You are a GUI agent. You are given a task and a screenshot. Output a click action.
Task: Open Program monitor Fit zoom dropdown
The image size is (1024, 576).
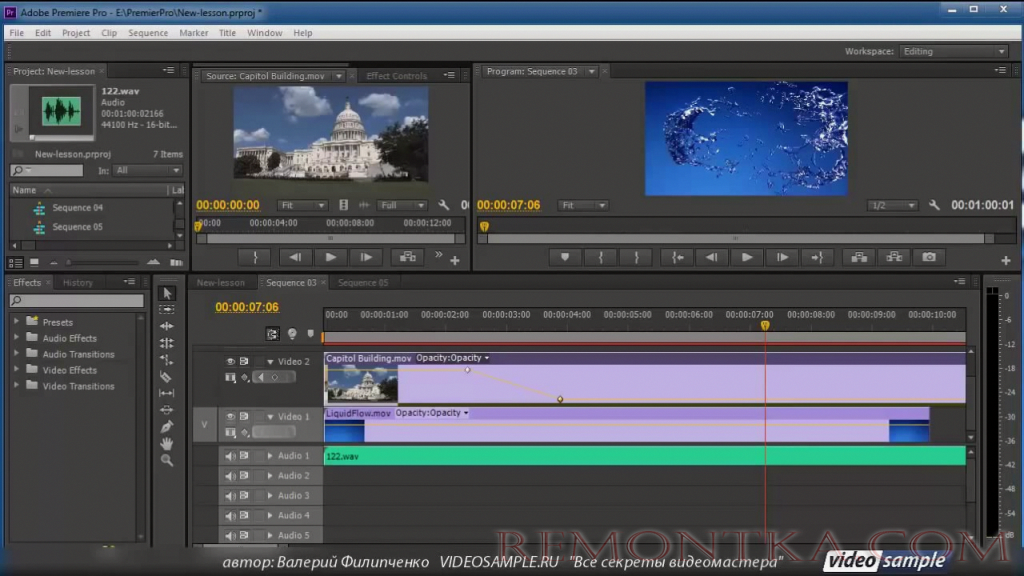tap(583, 205)
